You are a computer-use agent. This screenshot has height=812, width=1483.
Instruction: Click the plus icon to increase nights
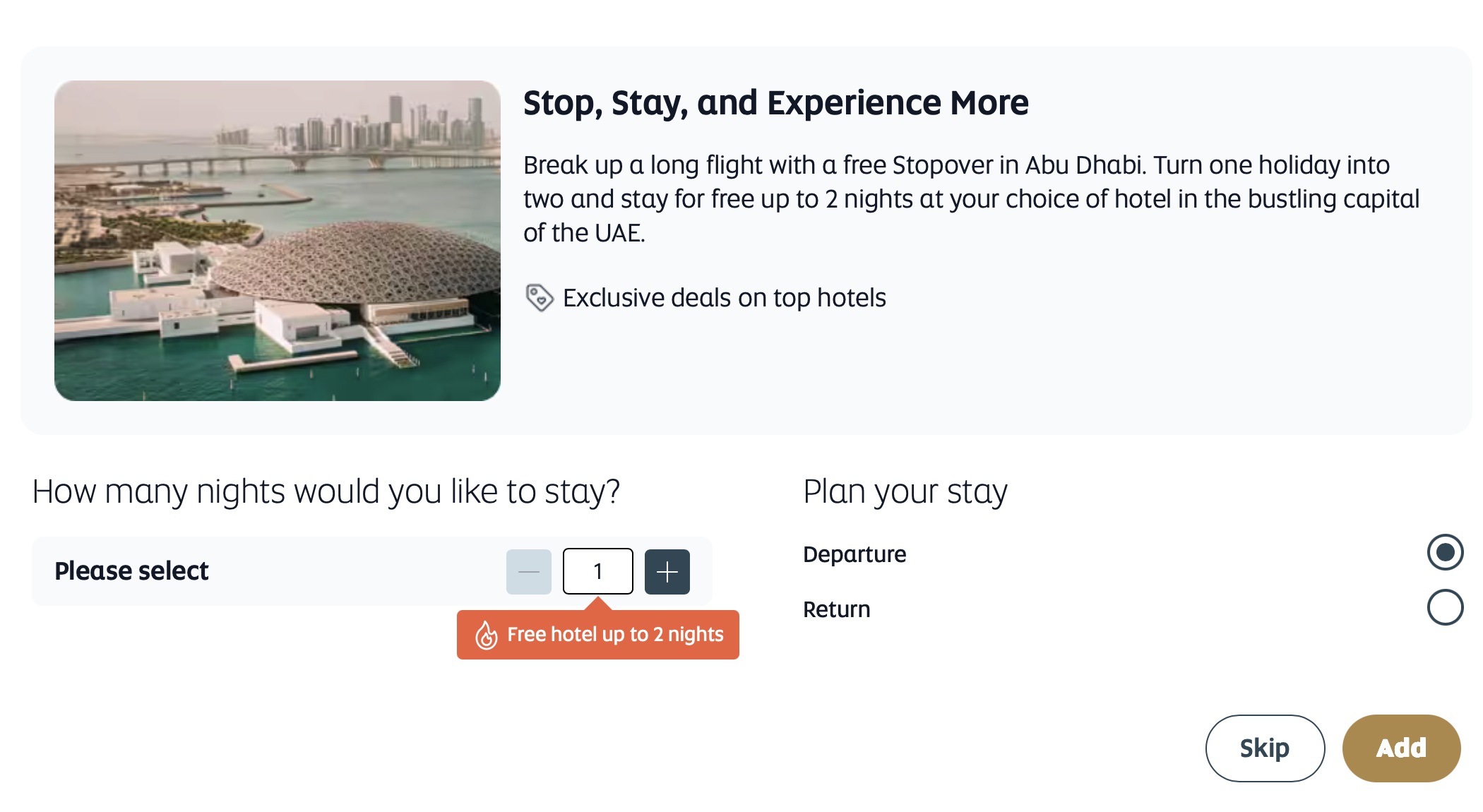click(x=667, y=571)
